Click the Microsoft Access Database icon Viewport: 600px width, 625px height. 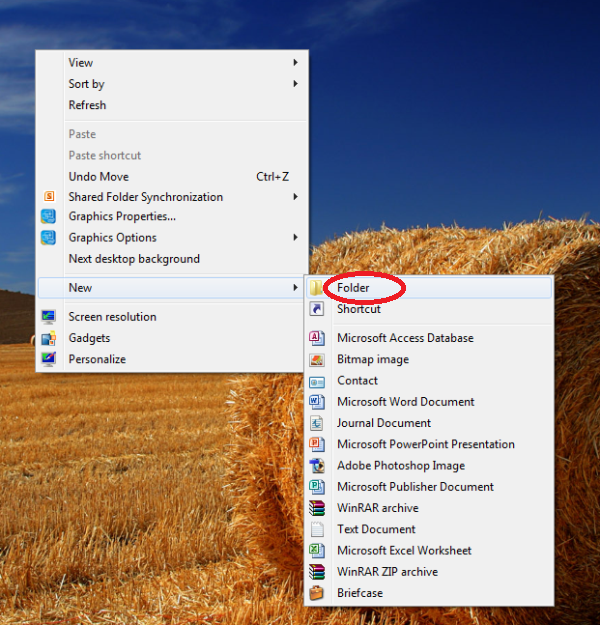[x=317, y=338]
